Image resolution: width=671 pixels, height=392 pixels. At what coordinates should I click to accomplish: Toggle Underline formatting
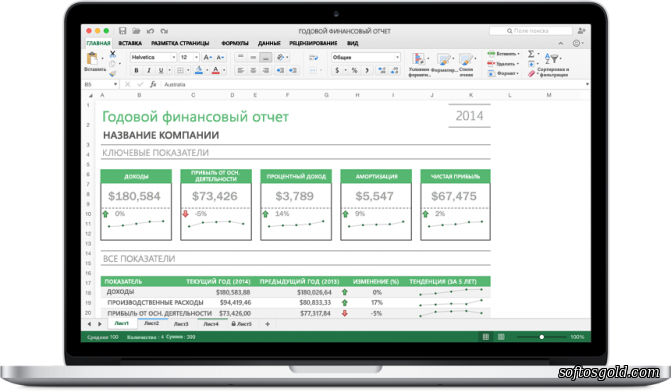[x=161, y=70]
